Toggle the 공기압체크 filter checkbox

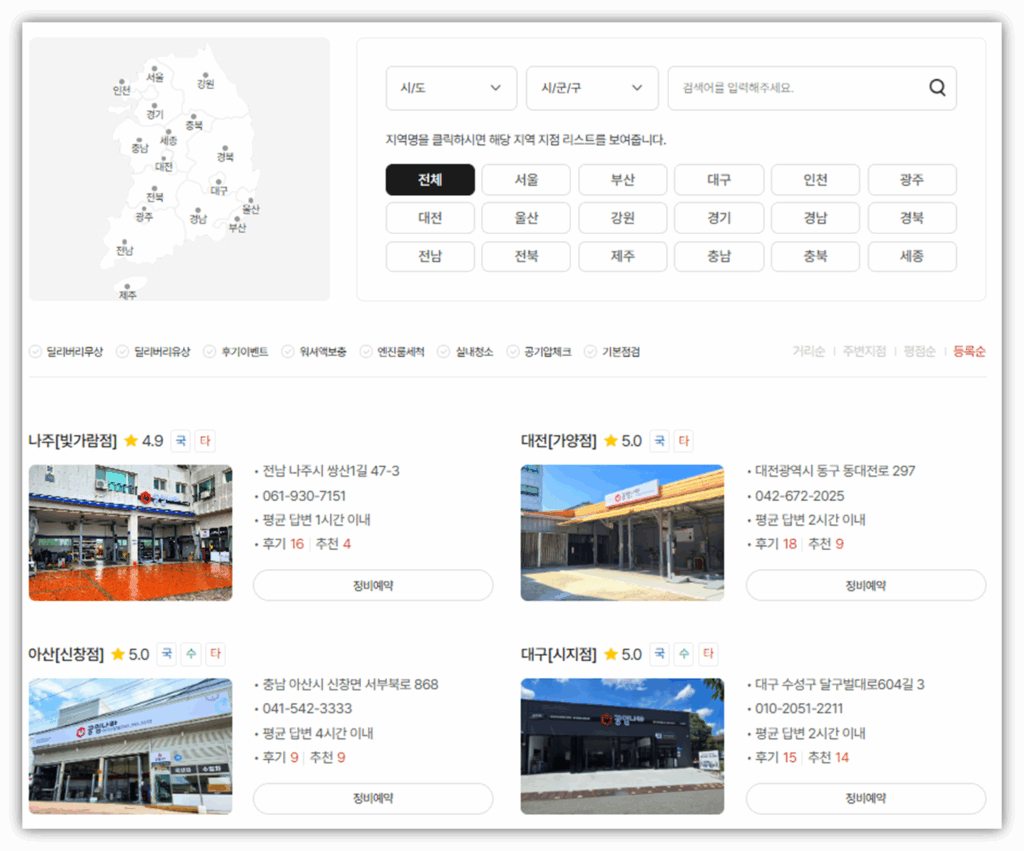tap(513, 352)
